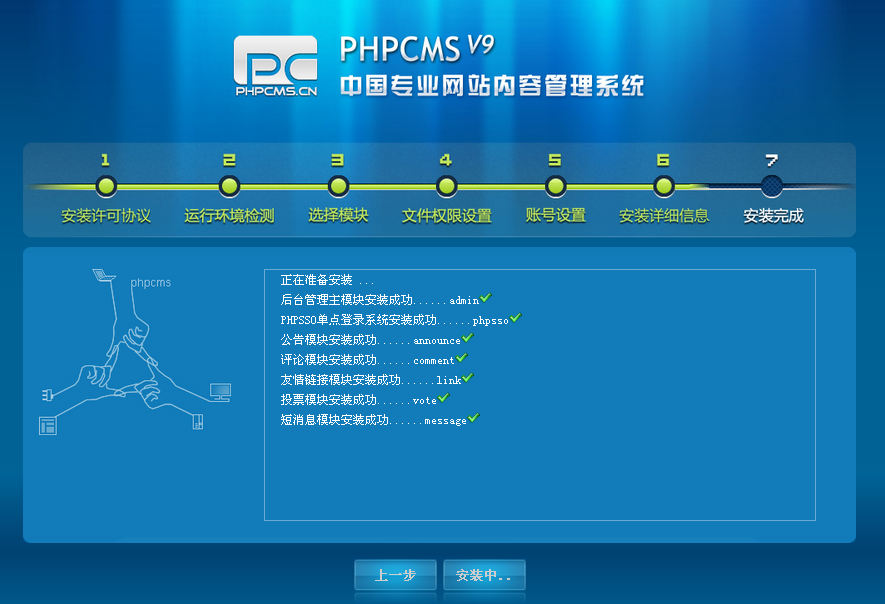Click the PHPCMS.CN logo icon

(x=276, y=66)
